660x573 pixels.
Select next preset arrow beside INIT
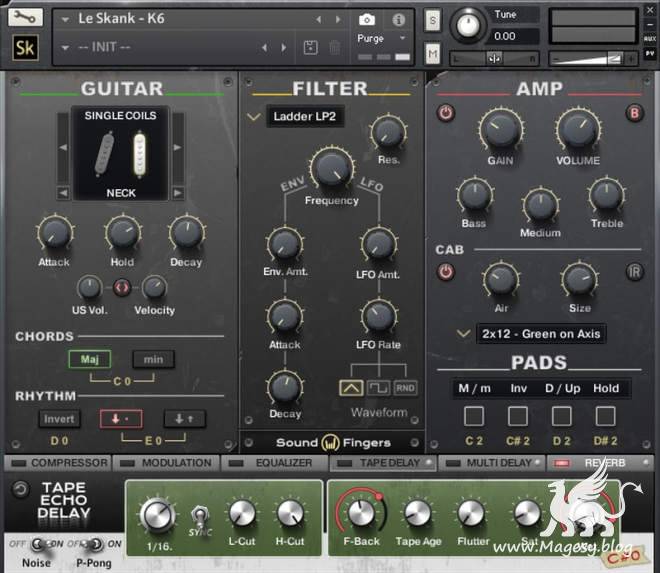point(284,48)
